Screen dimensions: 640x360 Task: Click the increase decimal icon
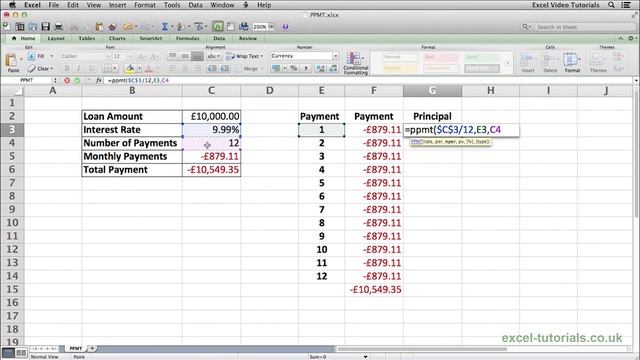[320, 68]
